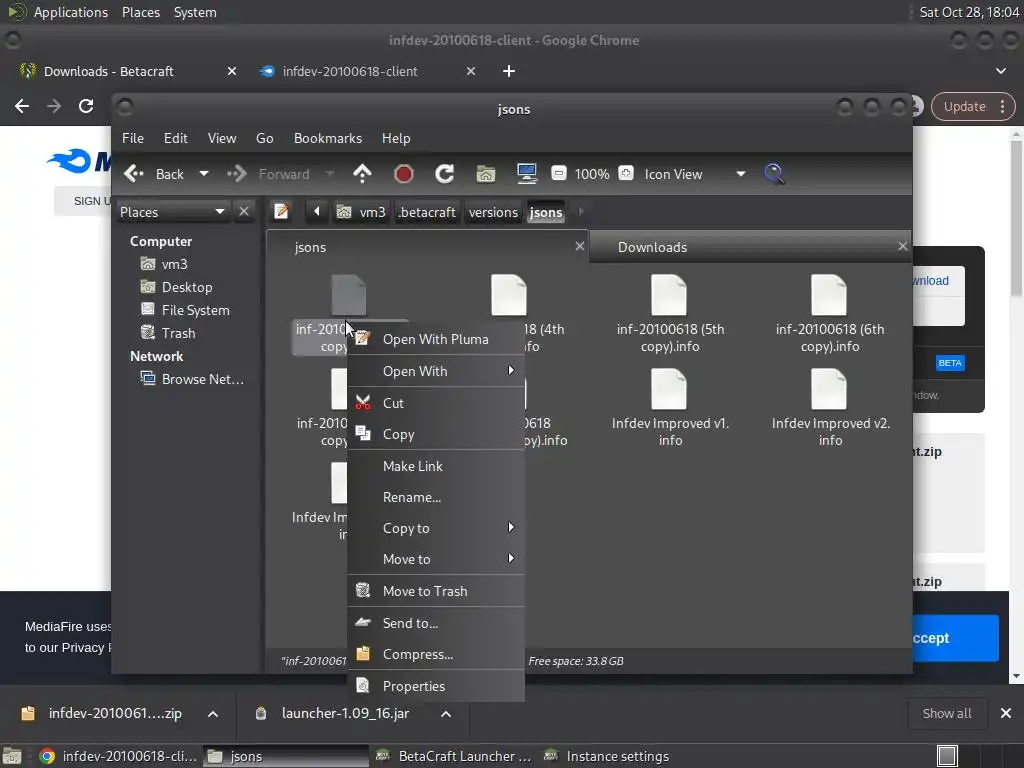Image resolution: width=1024 pixels, height=768 pixels.
Task: Open the Icon View mode dropdown
Action: point(740,174)
